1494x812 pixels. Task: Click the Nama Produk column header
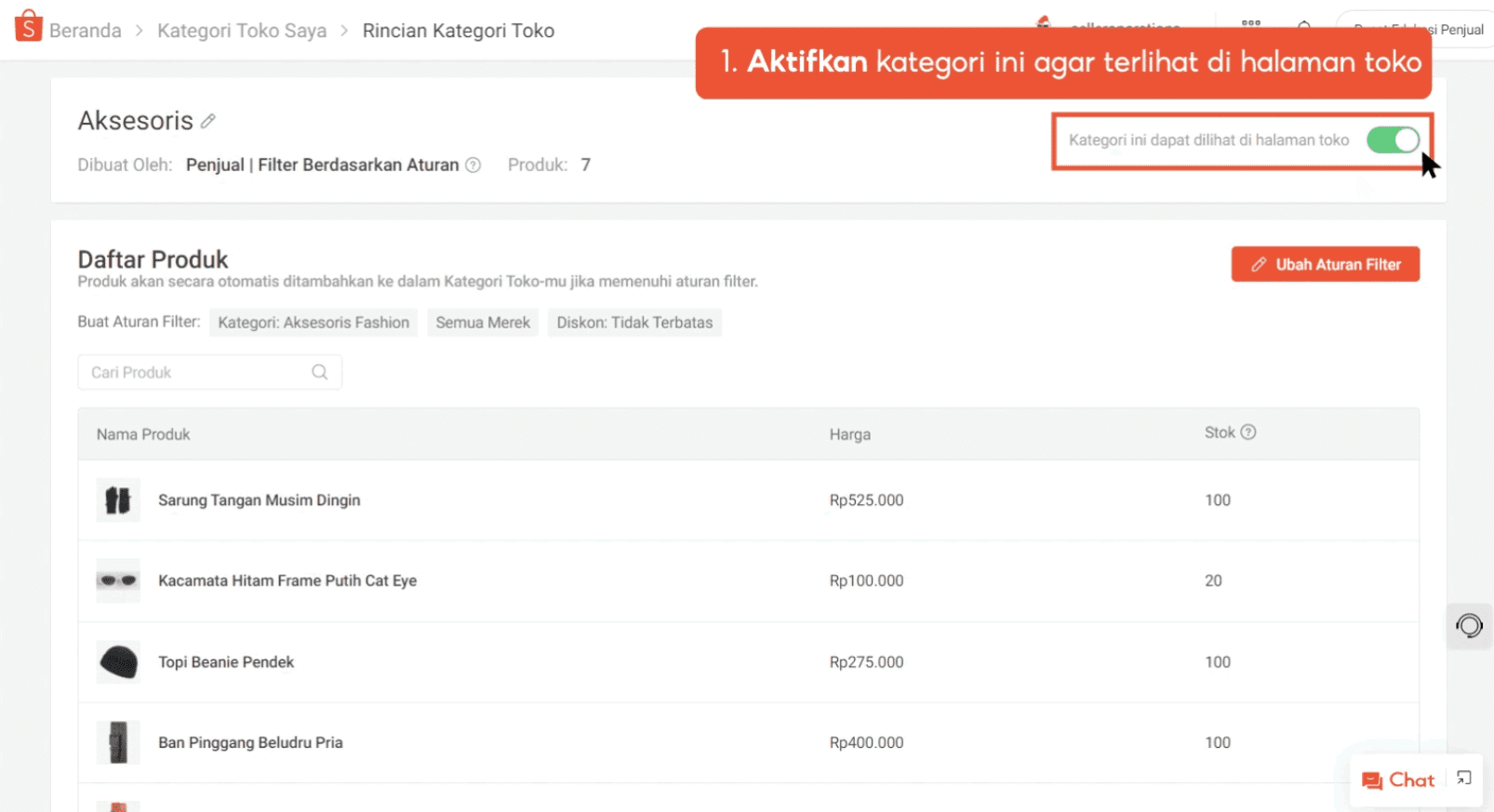click(143, 434)
